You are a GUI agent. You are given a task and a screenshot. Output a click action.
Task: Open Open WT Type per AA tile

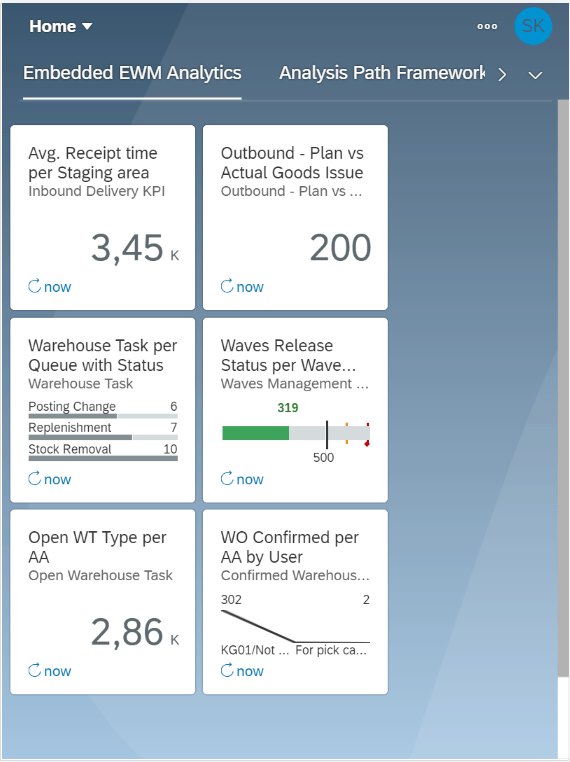[103, 602]
